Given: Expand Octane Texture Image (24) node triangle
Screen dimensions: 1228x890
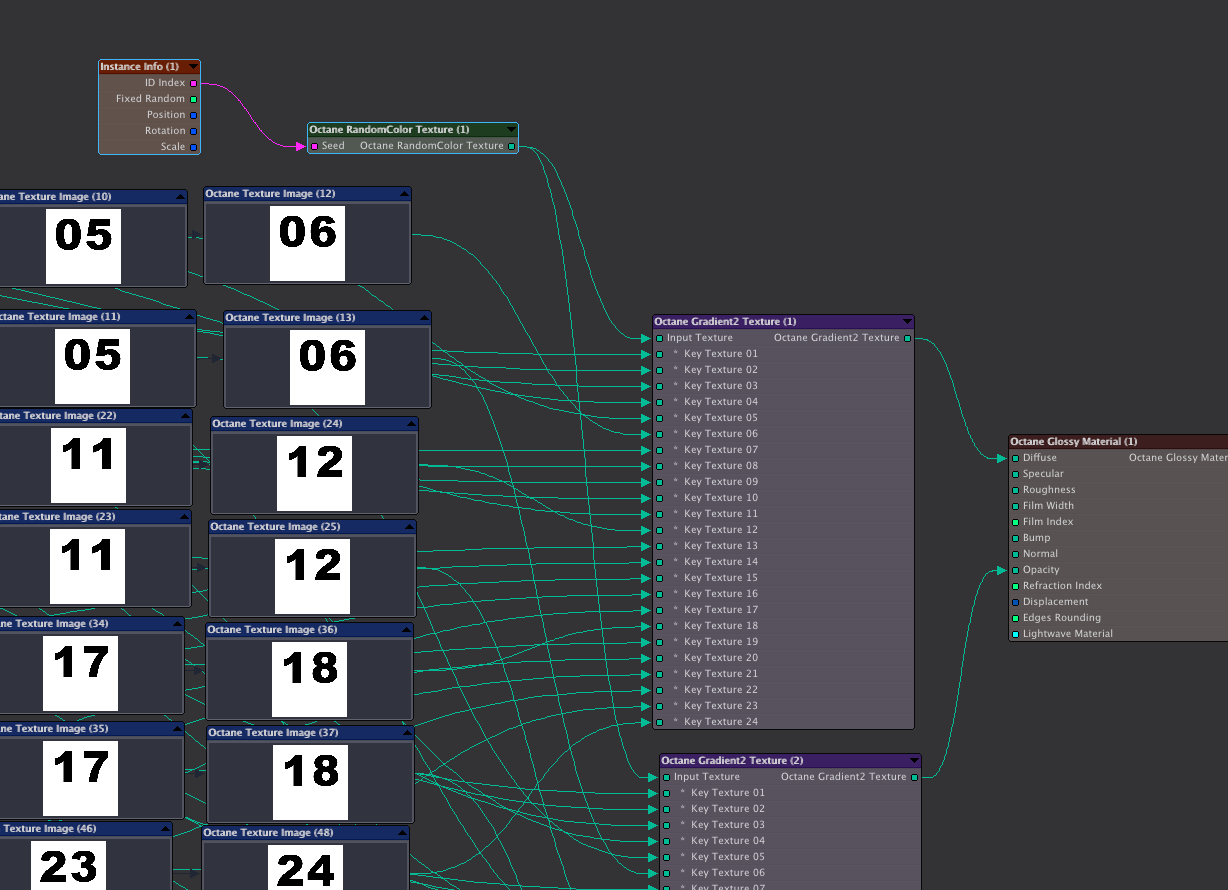Looking at the screenshot, I should click(411, 424).
